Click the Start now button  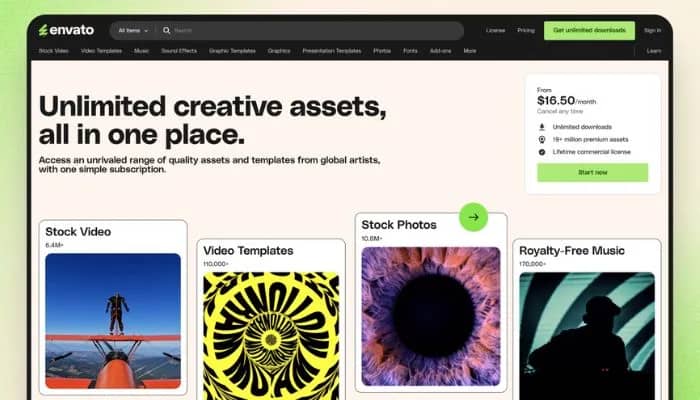[x=592, y=172]
